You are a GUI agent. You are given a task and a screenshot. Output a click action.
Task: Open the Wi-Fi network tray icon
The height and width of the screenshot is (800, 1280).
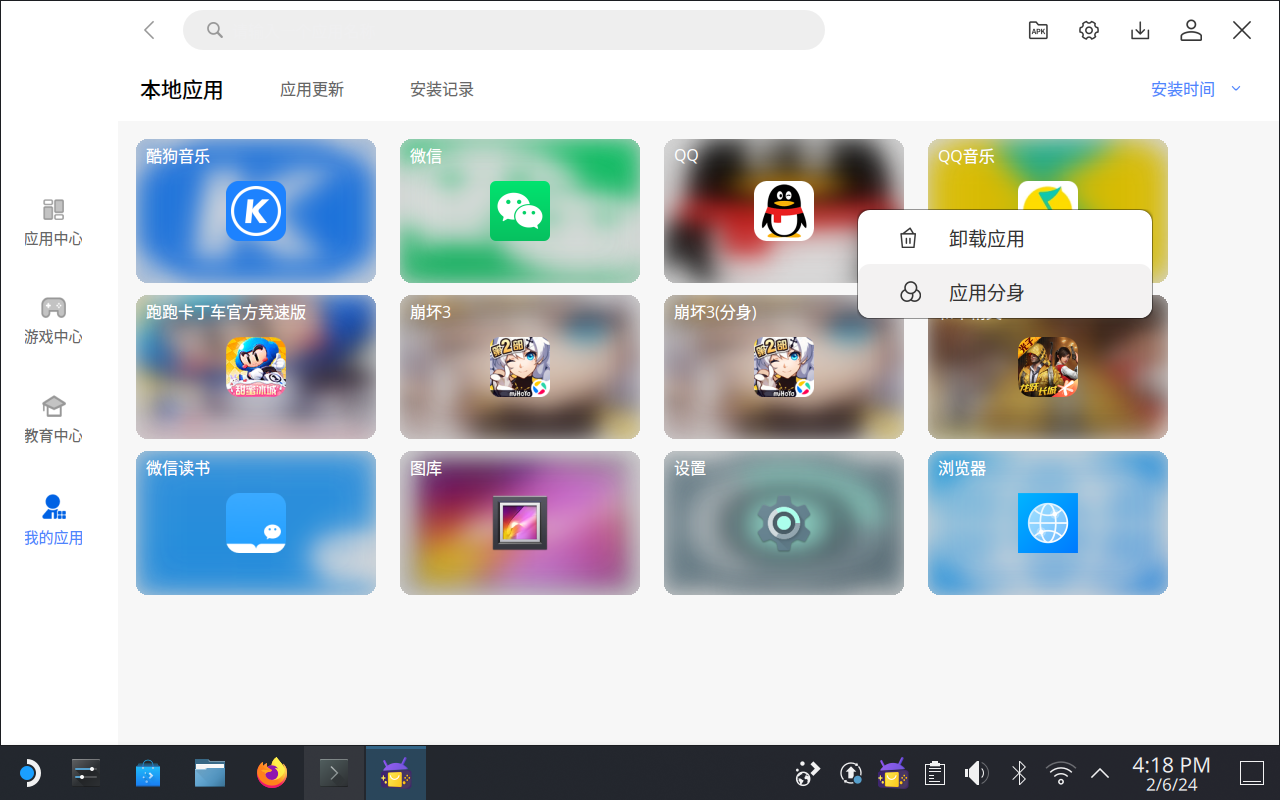(1060, 773)
